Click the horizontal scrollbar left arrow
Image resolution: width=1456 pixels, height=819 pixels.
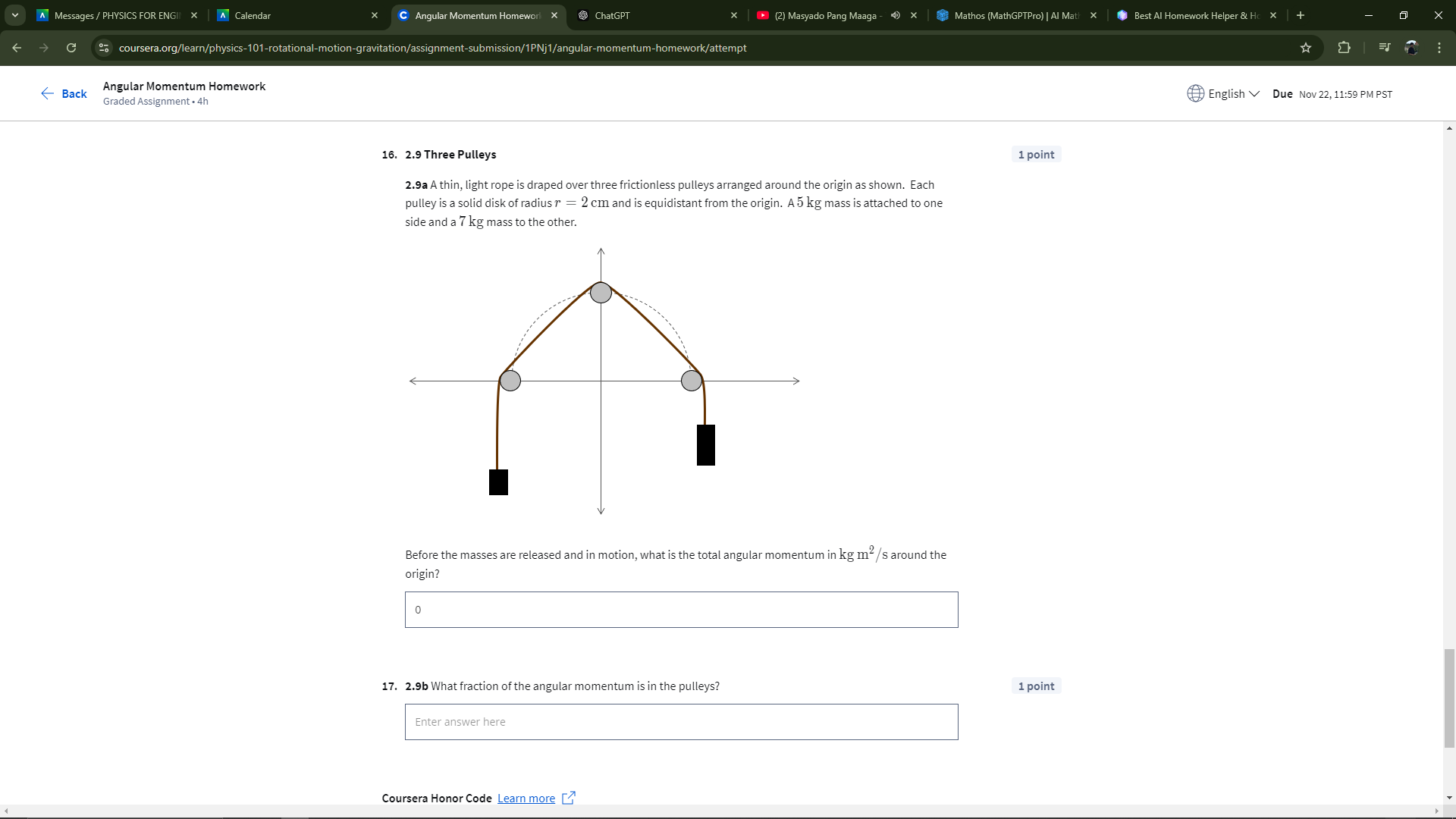(x=6, y=811)
